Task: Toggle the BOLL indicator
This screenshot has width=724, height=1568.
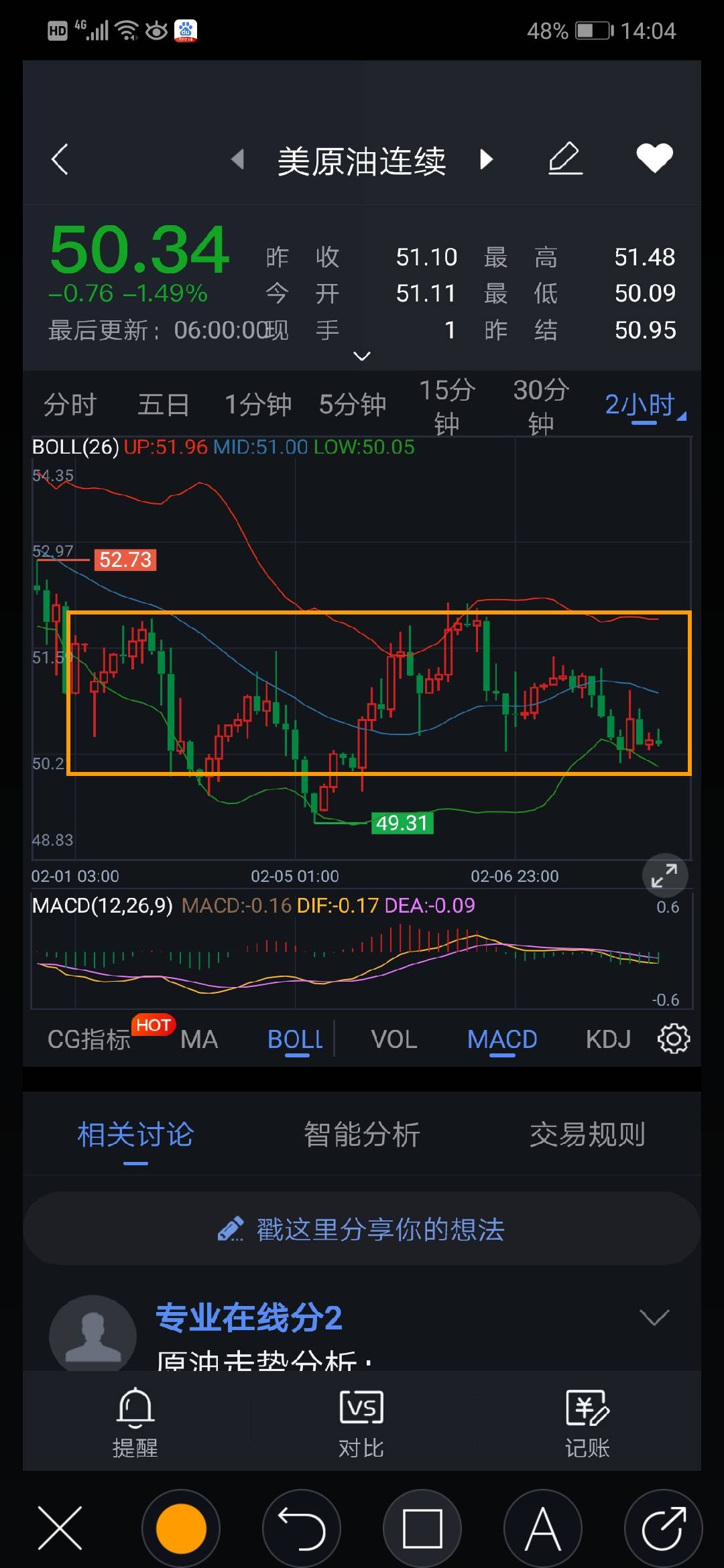Action: coord(296,1039)
